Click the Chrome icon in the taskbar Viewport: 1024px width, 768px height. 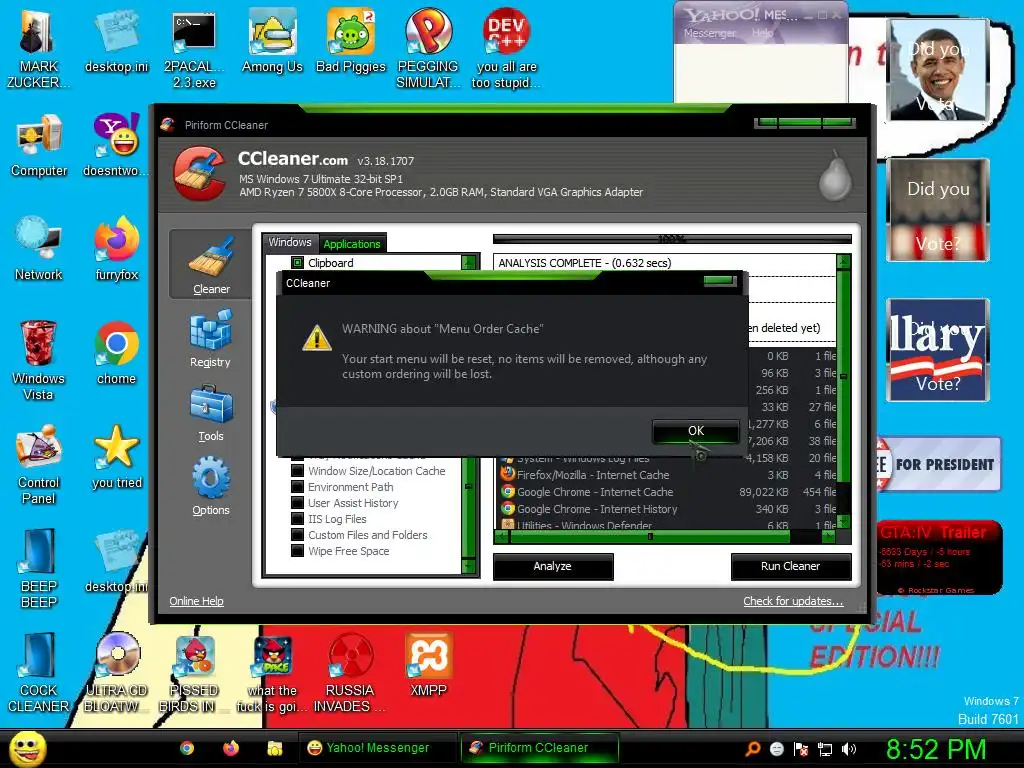(x=187, y=748)
